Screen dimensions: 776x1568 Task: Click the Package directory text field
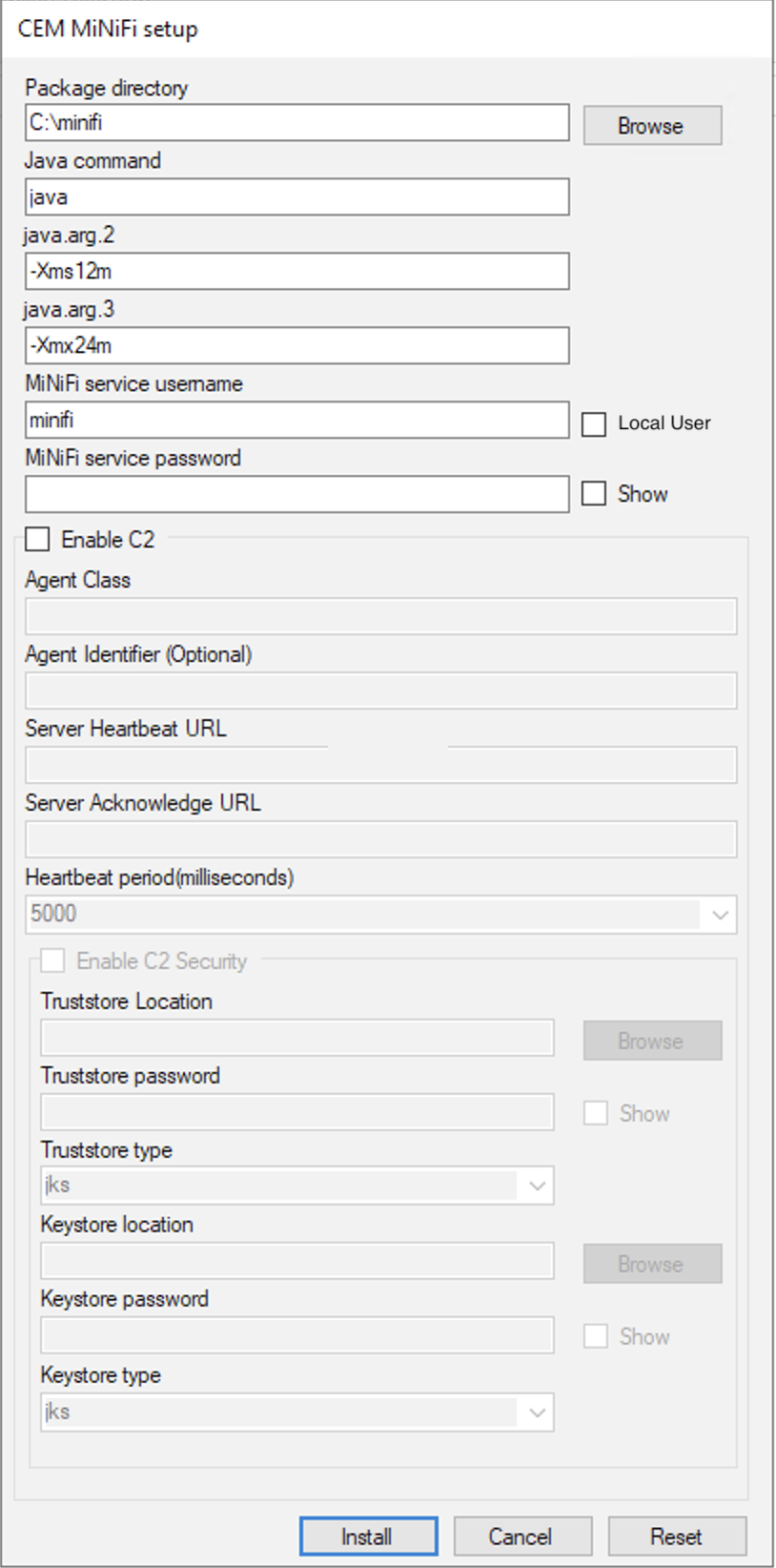coord(296,123)
